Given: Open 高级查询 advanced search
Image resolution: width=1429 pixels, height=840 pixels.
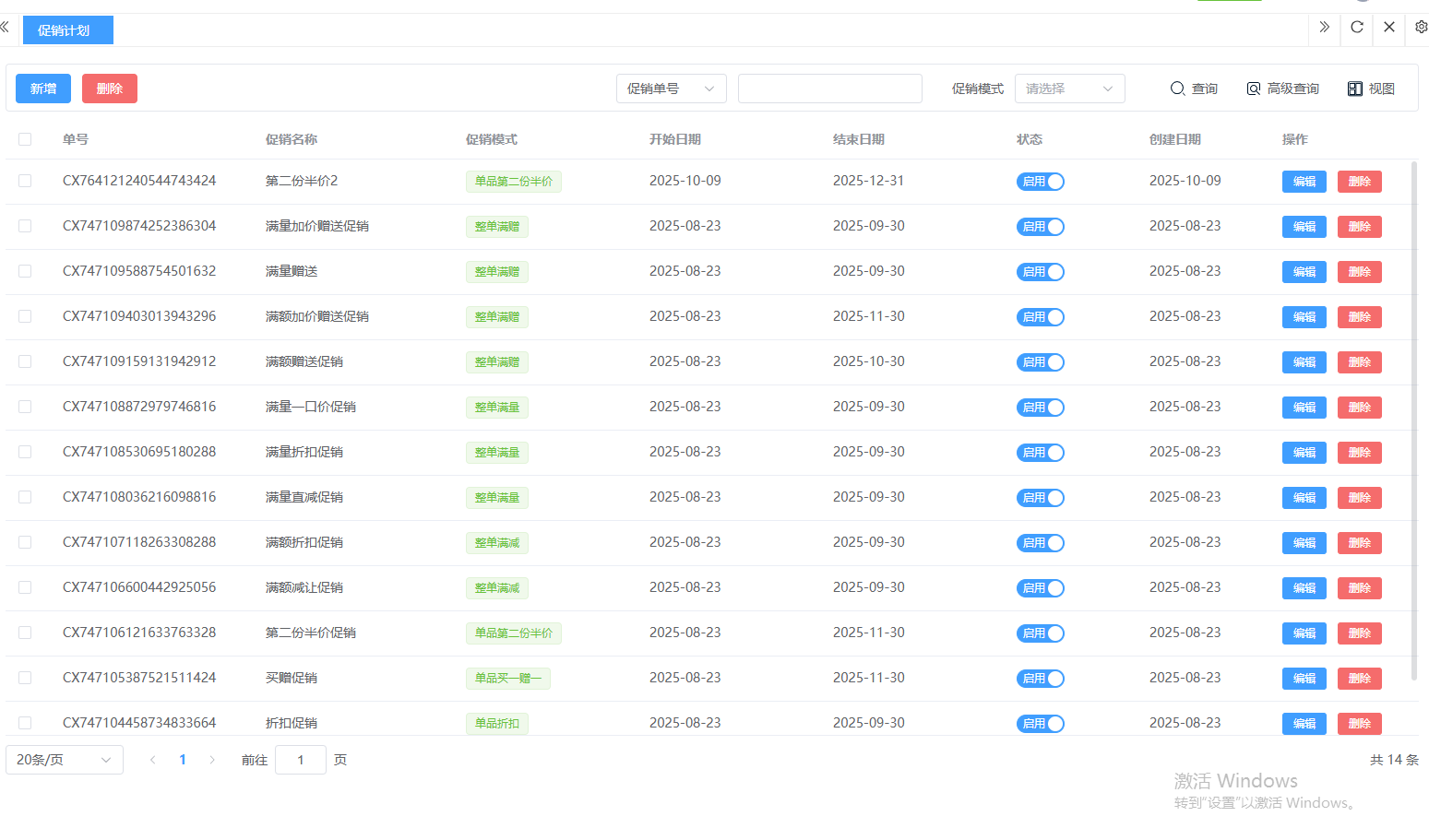Looking at the screenshot, I should 1282,89.
